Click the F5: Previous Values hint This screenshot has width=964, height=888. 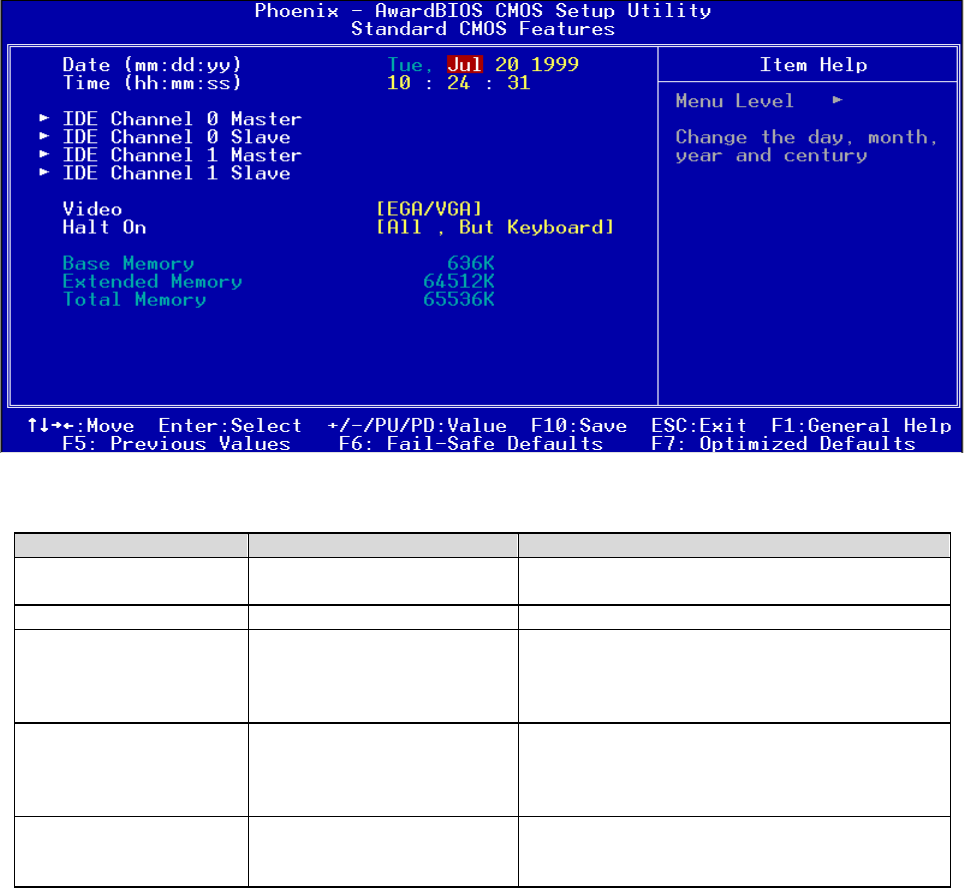pyautogui.click(x=176, y=443)
